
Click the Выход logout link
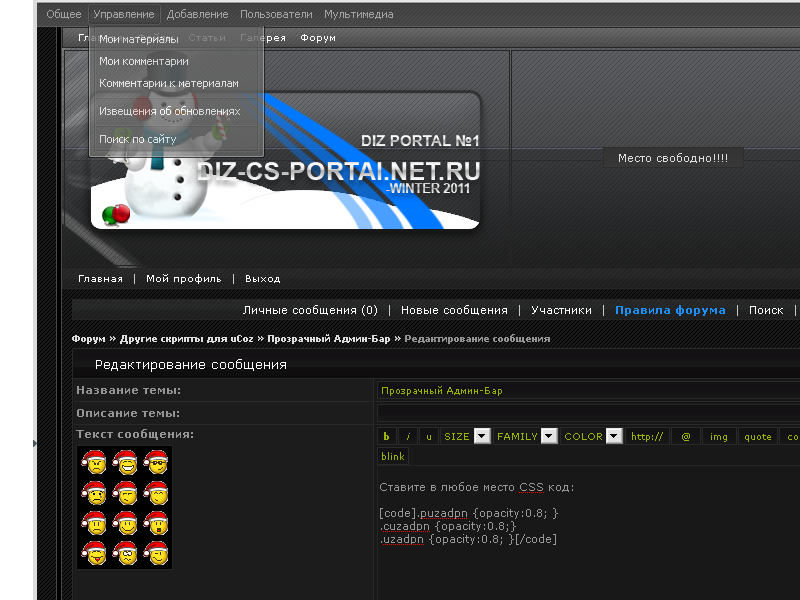click(262, 279)
